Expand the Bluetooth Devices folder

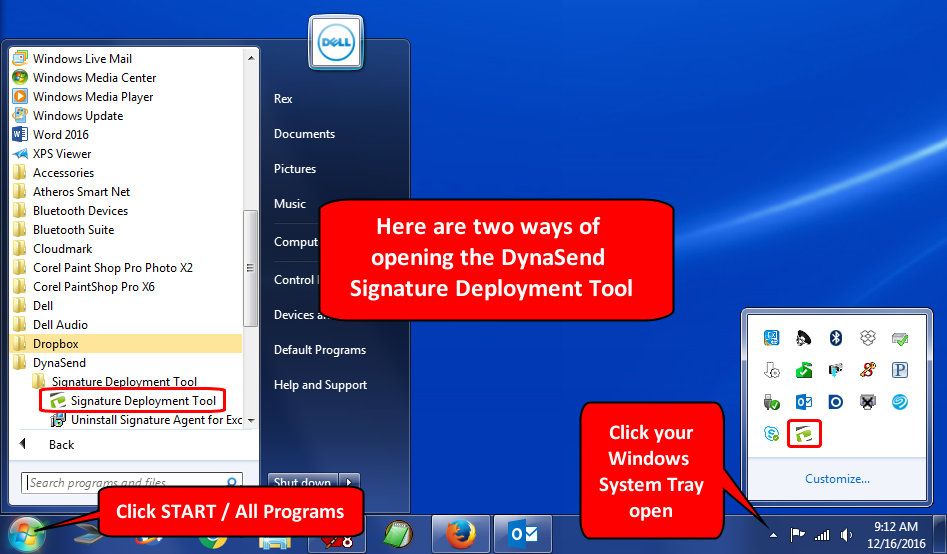point(70,210)
